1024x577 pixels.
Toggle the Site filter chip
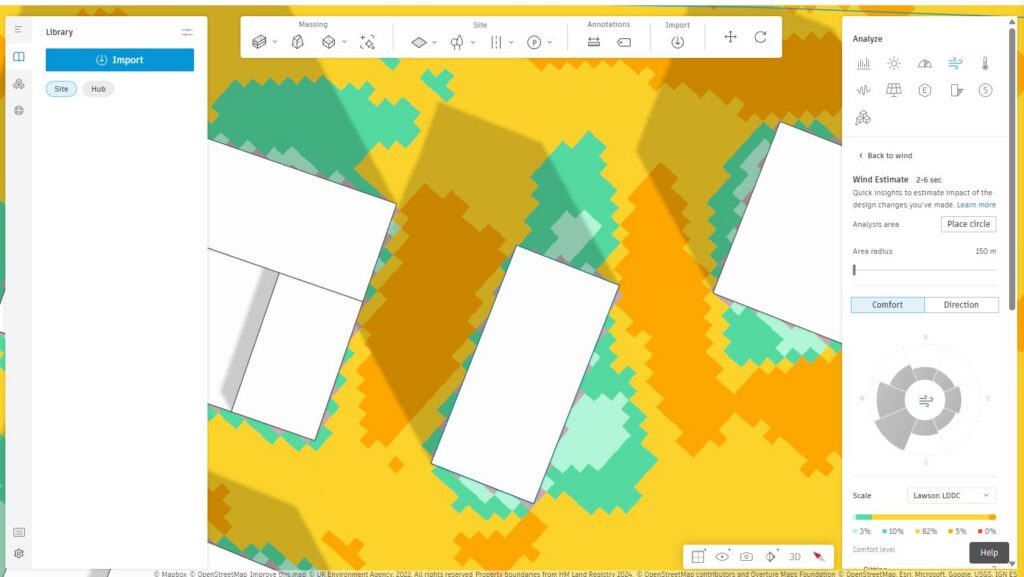tap(61, 89)
